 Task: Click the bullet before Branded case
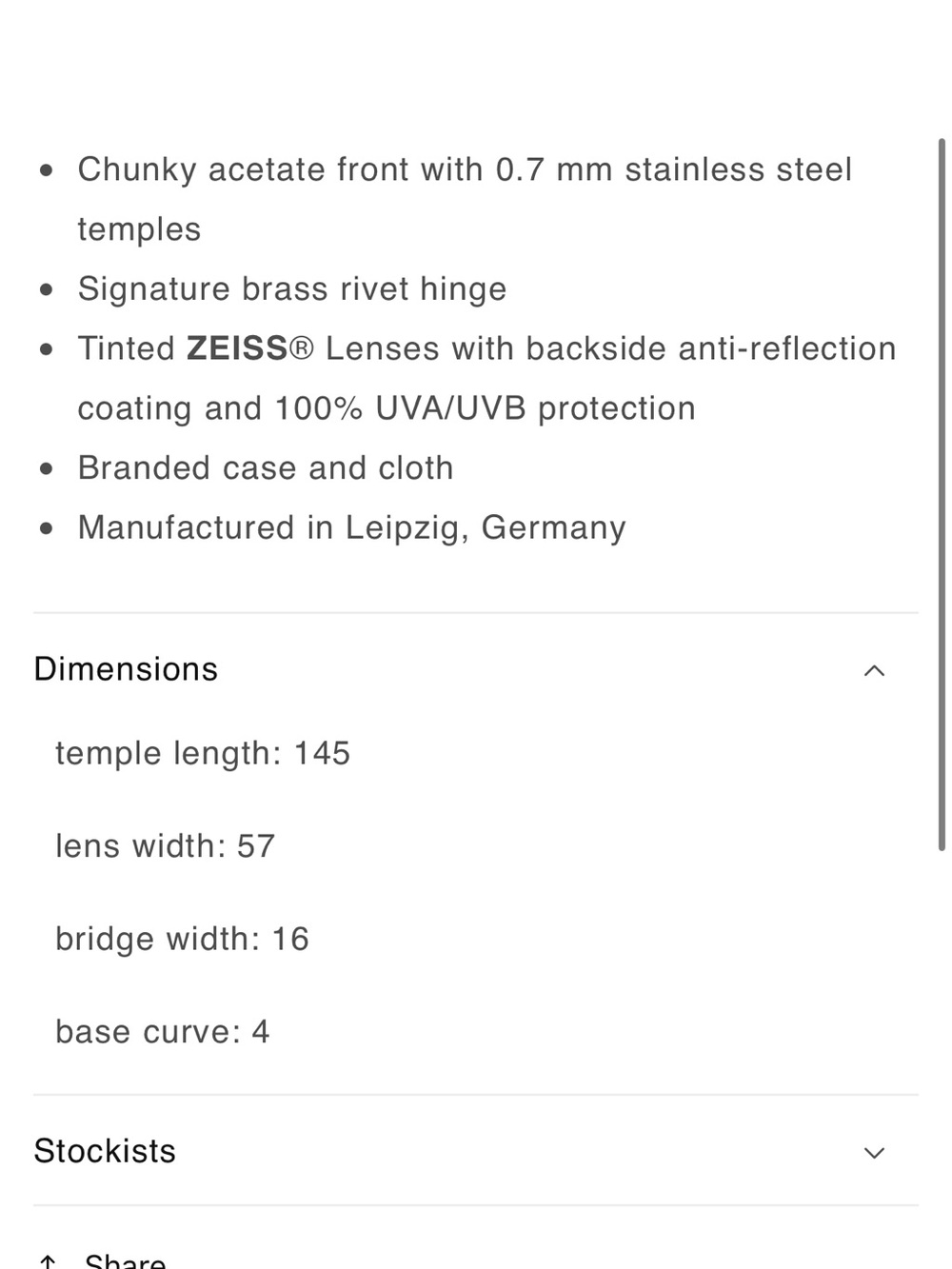(x=47, y=469)
